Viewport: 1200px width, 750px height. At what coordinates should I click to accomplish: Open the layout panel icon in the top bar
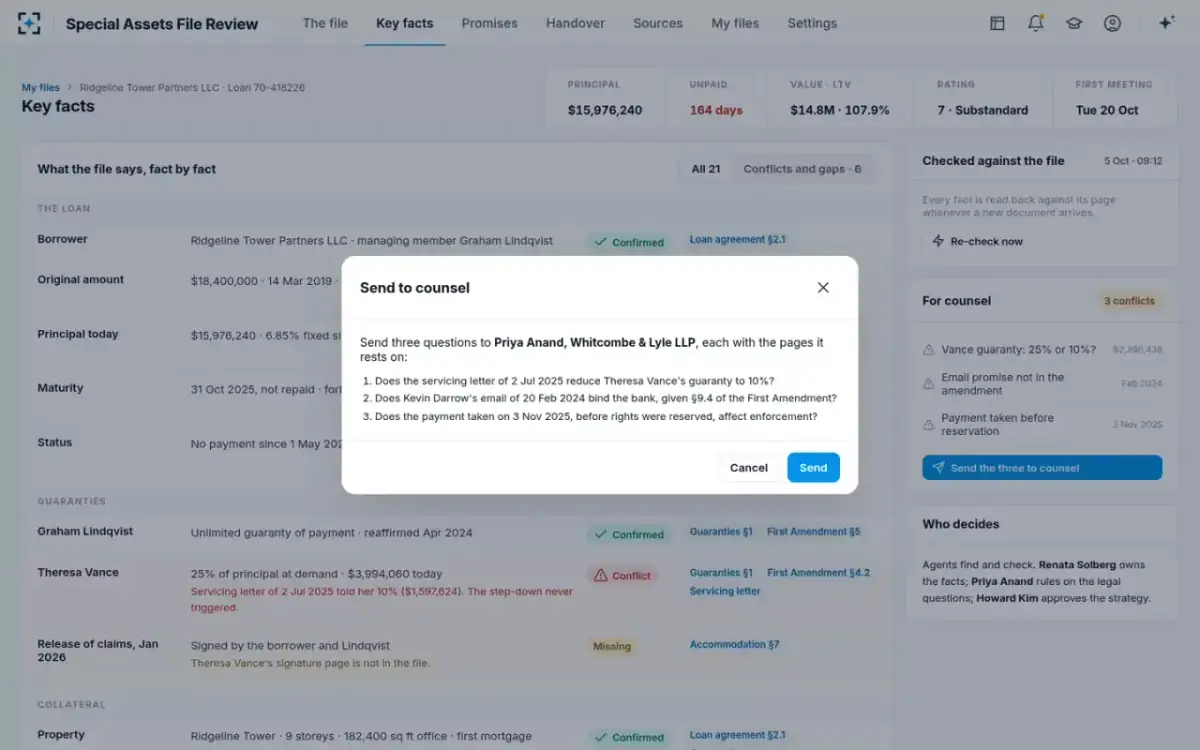(x=997, y=23)
